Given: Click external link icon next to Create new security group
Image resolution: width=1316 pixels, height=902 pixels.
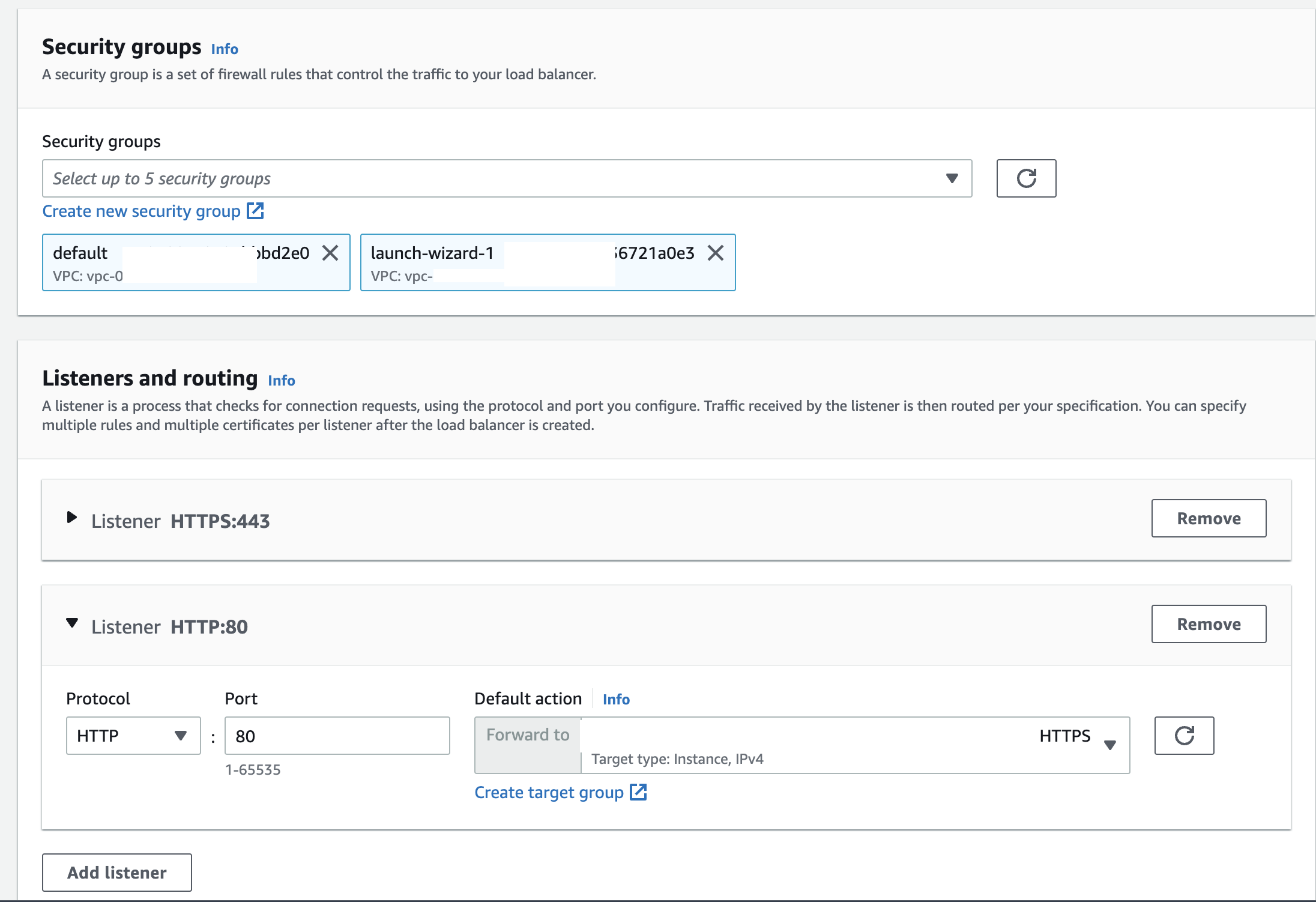Looking at the screenshot, I should pyautogui.click(x=256, y=211).
